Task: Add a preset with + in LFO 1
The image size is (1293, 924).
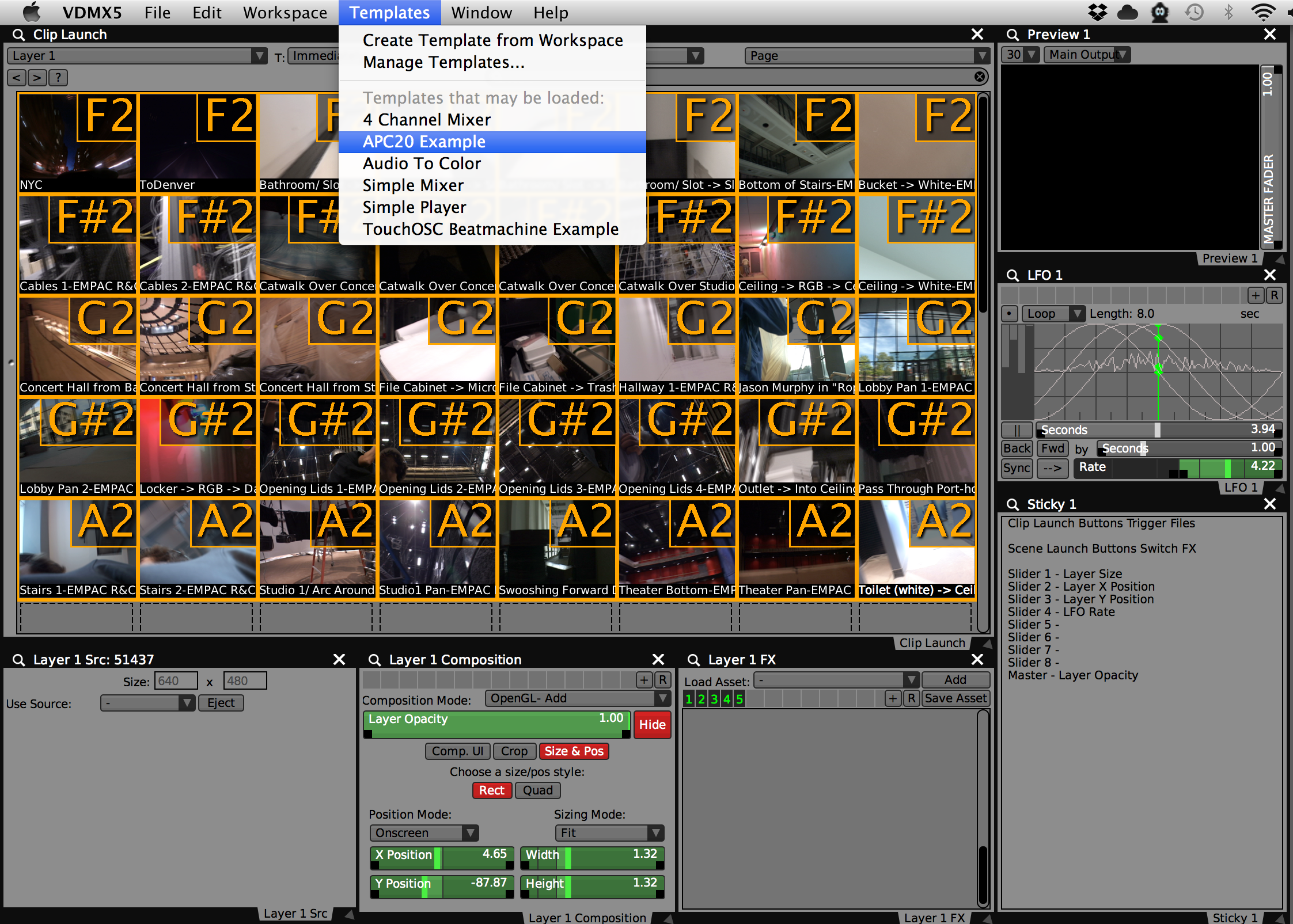Action: tap(1256, 295)
